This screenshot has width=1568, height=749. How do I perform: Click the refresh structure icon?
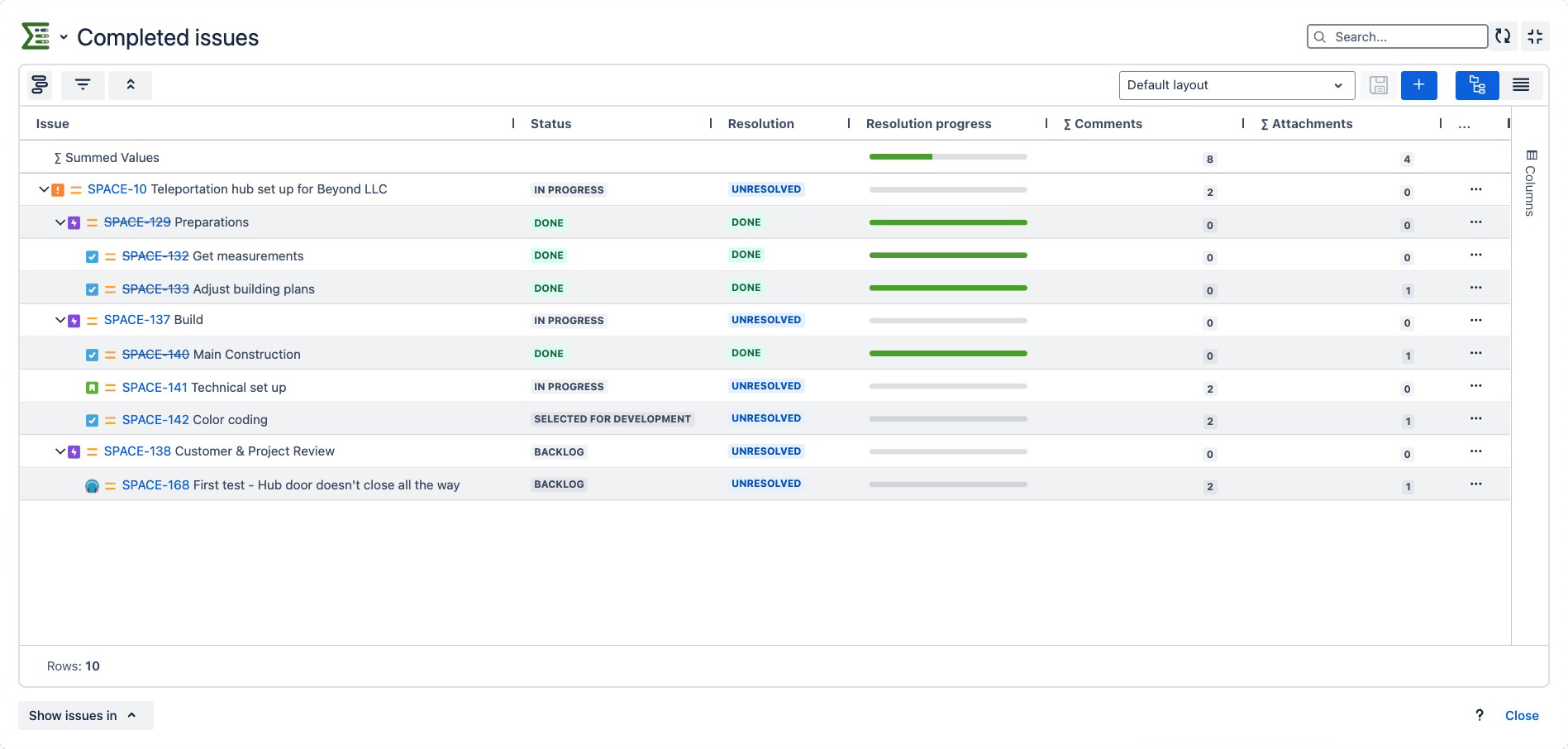(1503, 36)
